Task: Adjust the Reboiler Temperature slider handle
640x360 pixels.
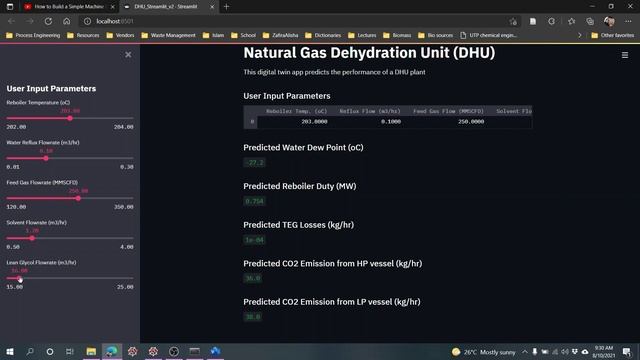Action: pyautogui.click(x=70, y=118)
